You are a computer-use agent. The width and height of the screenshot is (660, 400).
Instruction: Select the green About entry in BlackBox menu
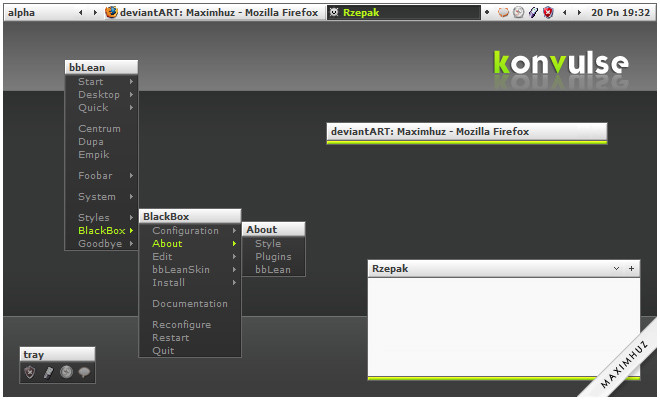click(190, 244)
